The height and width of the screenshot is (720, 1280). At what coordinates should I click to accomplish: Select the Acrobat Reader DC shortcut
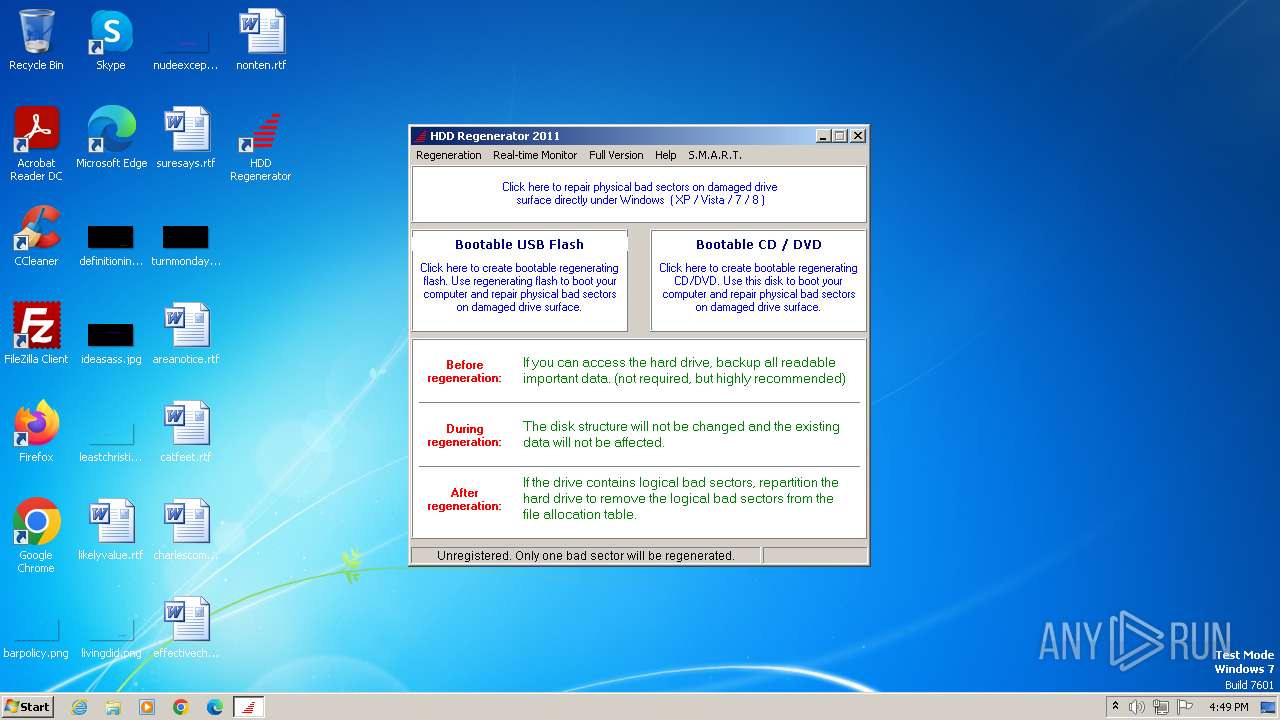click(36, 144)
